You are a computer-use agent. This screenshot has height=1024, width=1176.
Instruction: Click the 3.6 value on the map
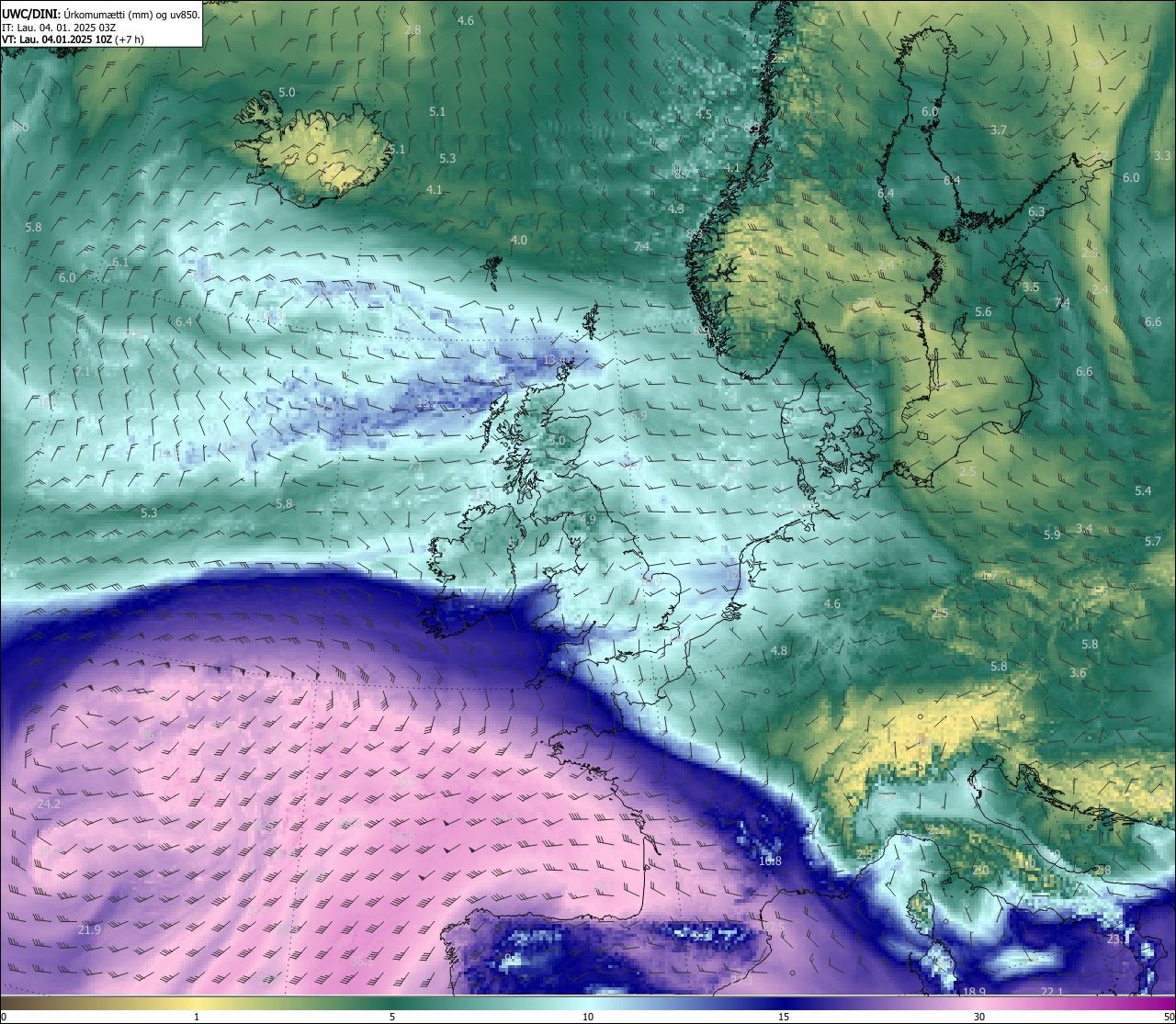click(1078, 673)
